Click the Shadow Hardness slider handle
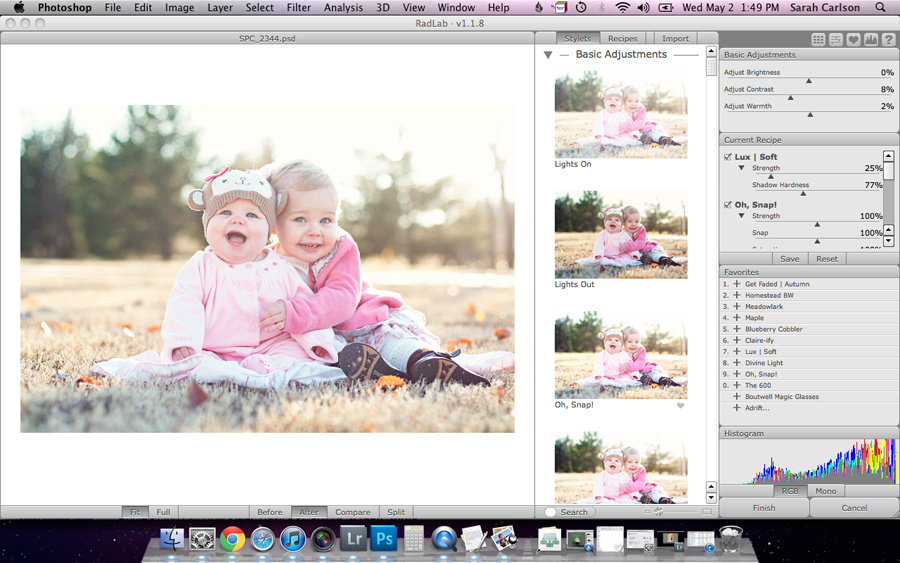900x563 pixels. pos(803,193)
